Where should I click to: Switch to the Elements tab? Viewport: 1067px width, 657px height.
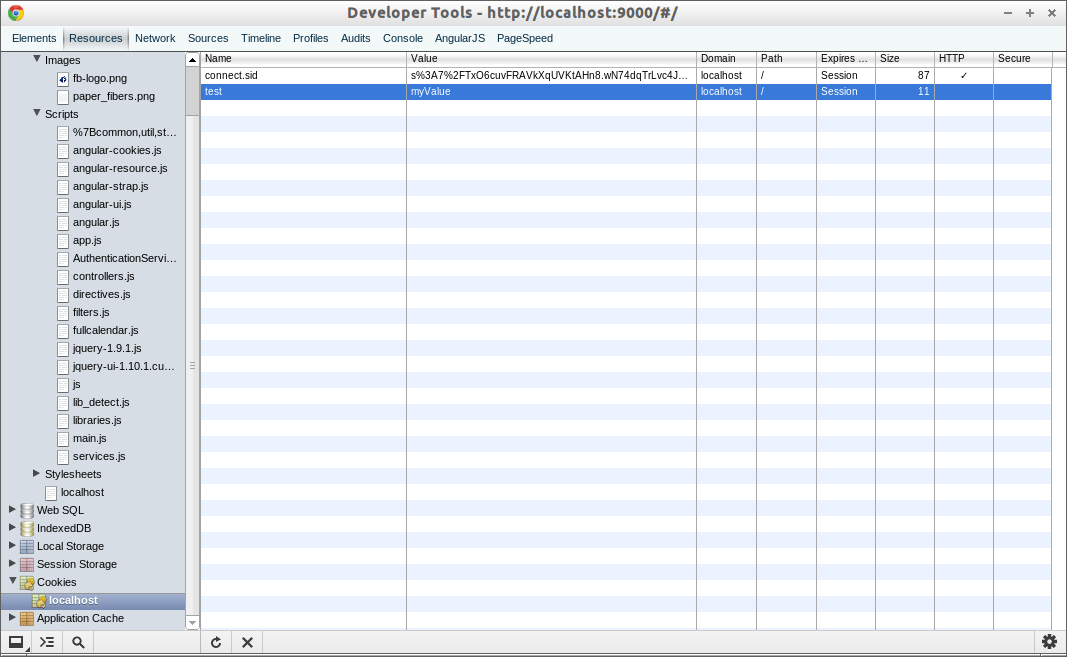tap(34, 38)
